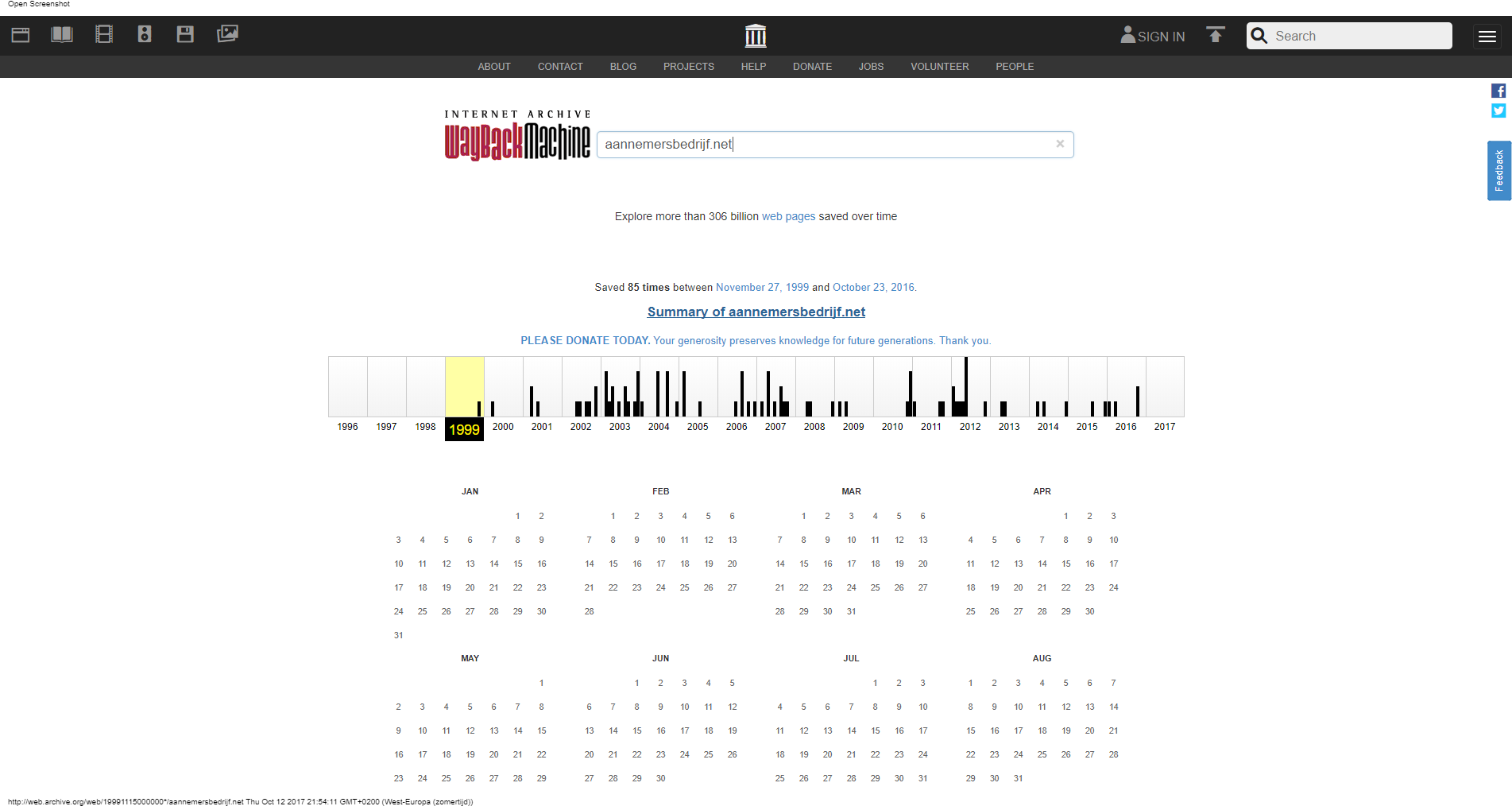Viewport: 1512px width, 806px height.
Task: Select year 1998 on the timeline
Action: 425,427
